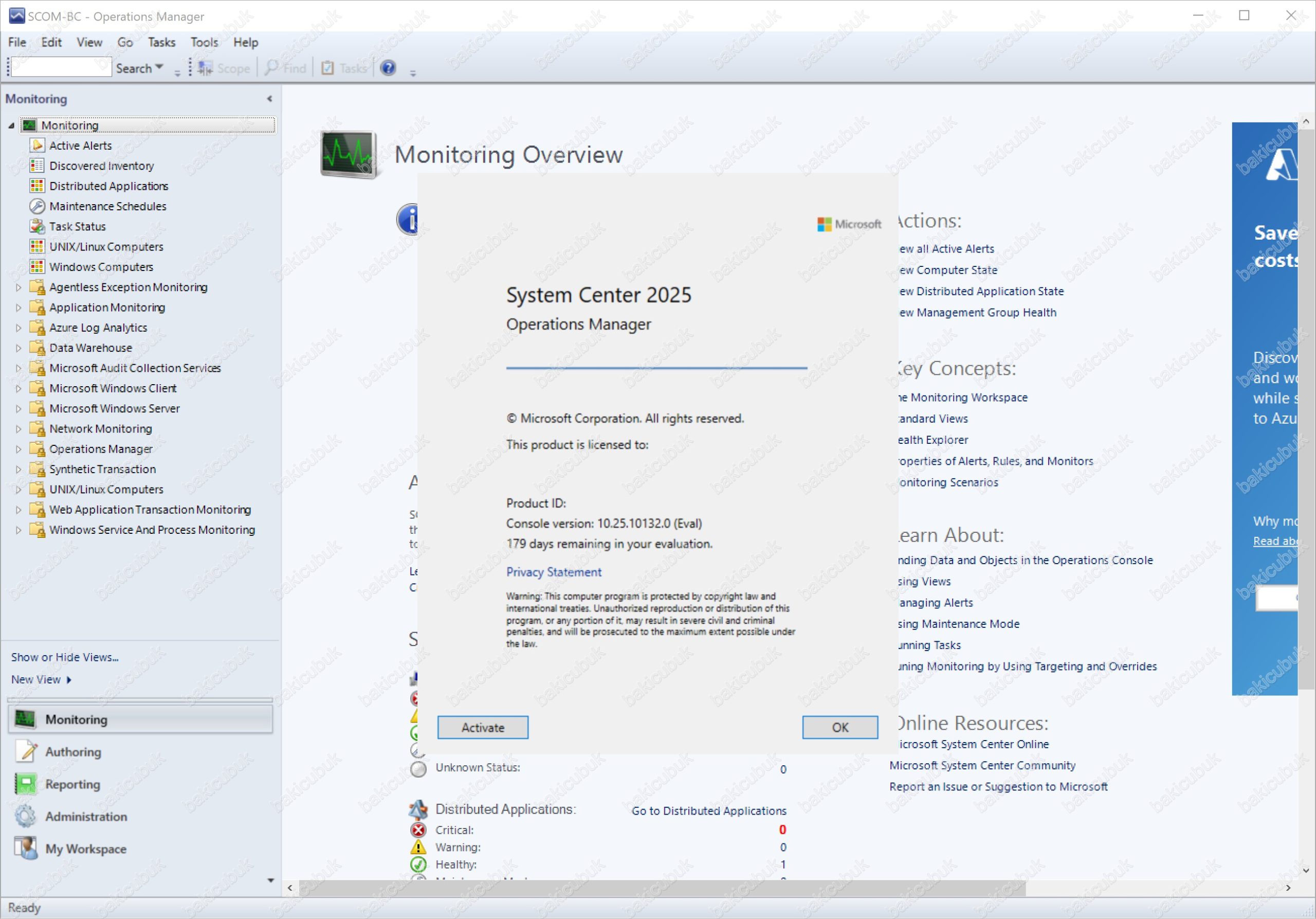This screenshot has height=919, width=1316.
Task: Click the gray Unknown Status icon
Action: 418,769
